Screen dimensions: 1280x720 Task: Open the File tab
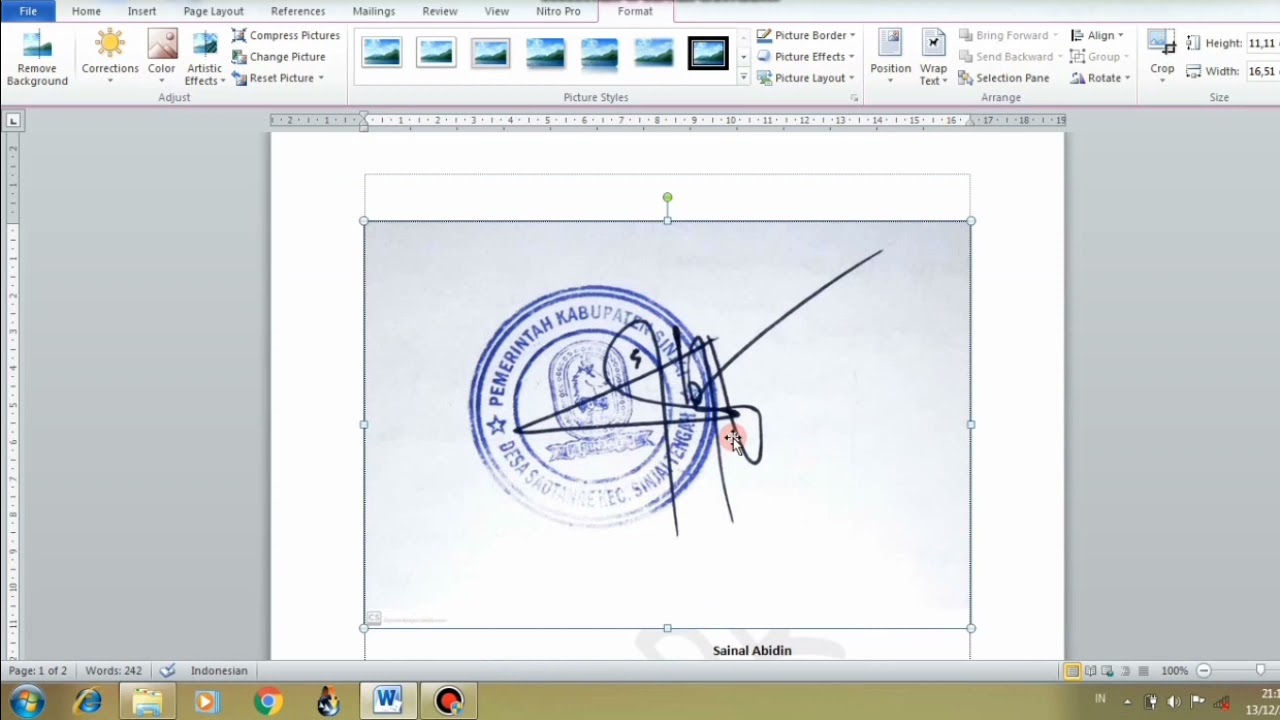click(28, 11)
